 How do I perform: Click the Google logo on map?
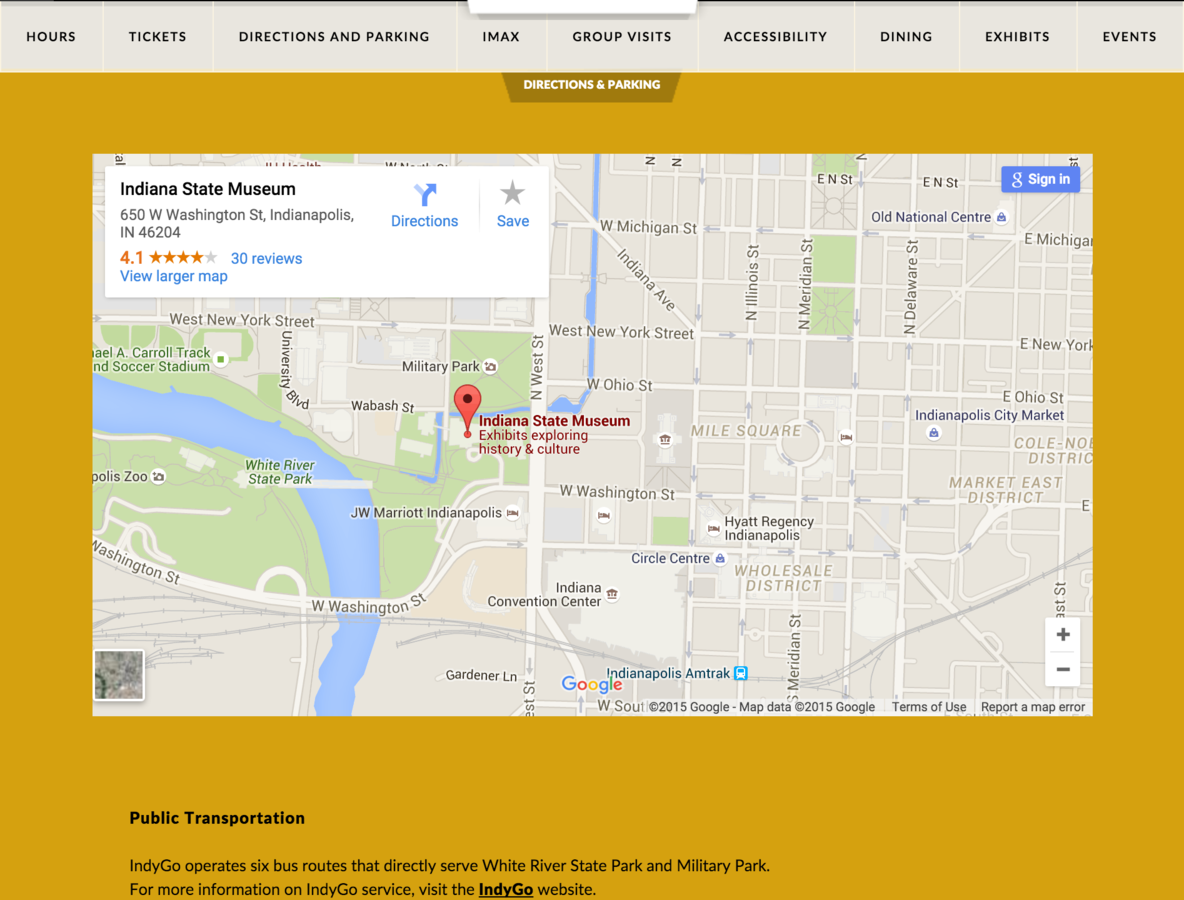click(x=592, y=684)
